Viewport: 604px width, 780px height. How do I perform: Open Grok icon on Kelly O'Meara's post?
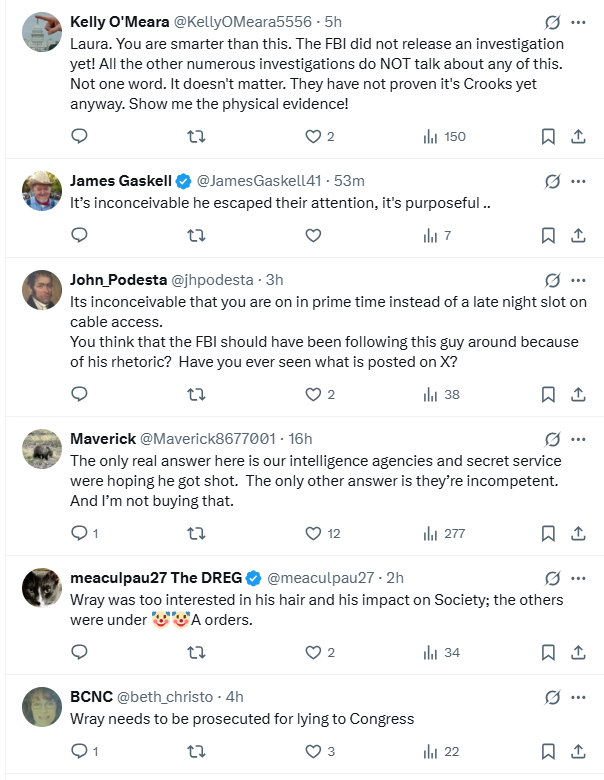coord(551,22)
